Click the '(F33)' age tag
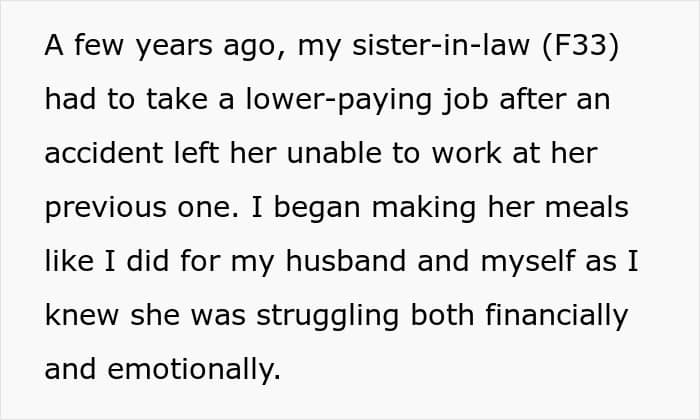 (x=580, y=46)
